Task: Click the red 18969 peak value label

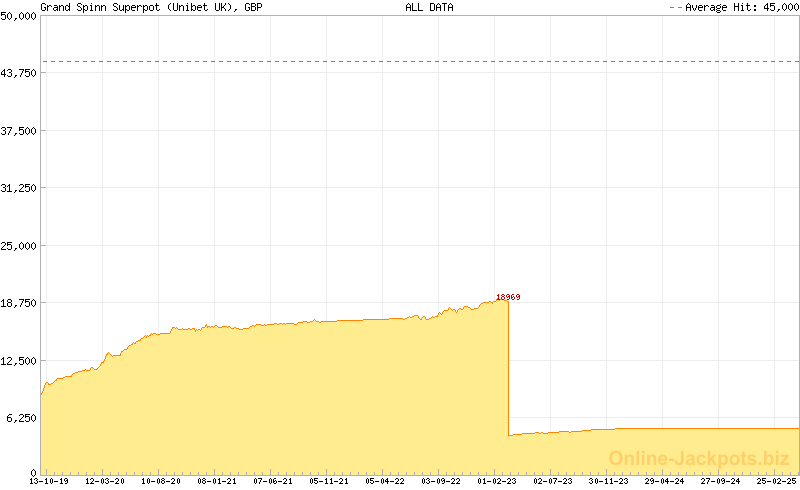Action: point(508,297)
